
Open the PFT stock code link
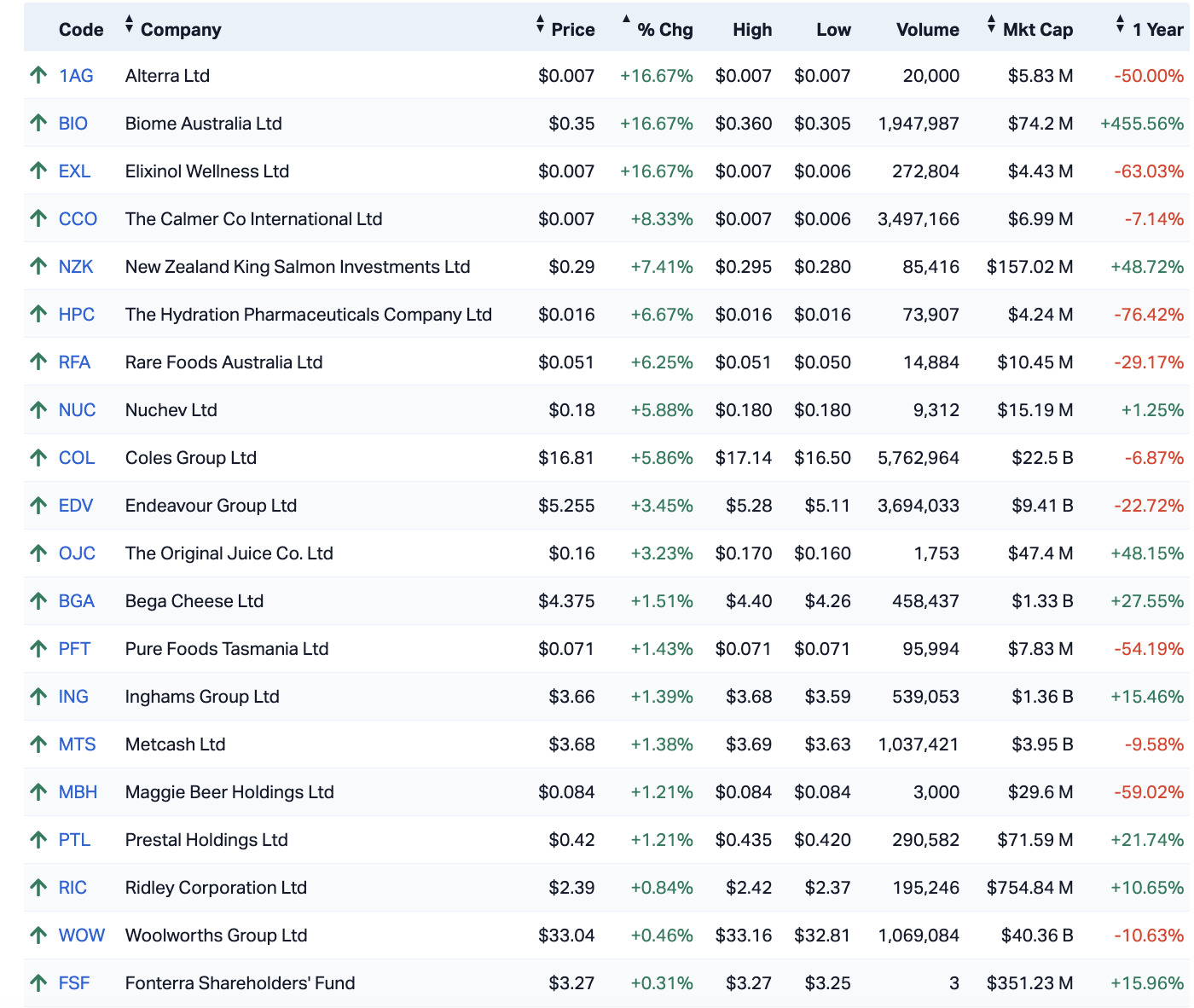[x=74, y=648]
